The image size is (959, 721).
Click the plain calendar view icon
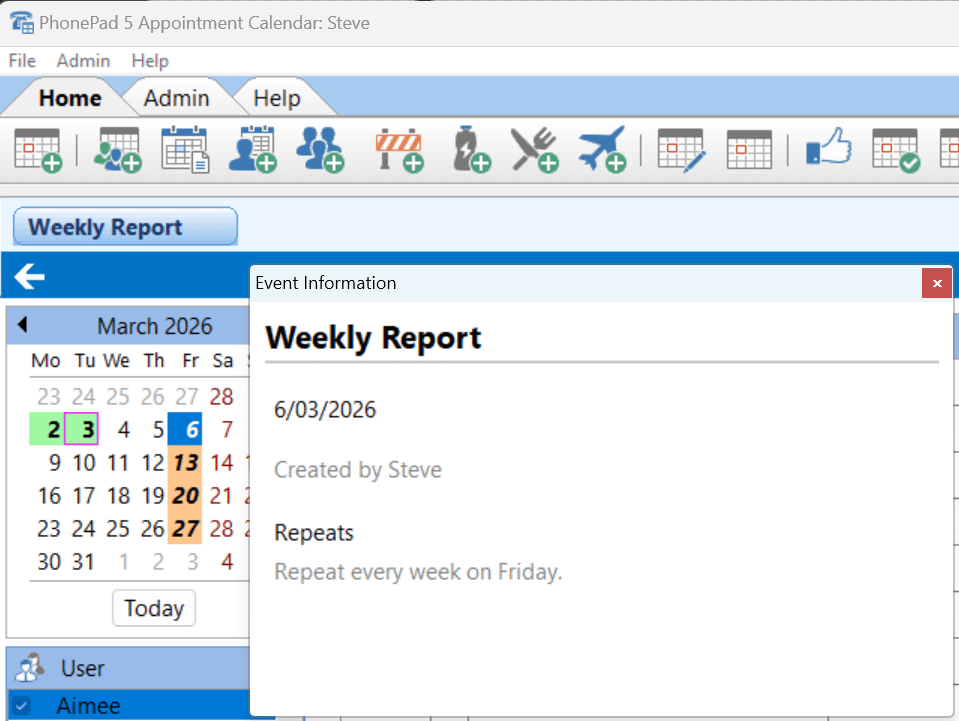[749, 150]
